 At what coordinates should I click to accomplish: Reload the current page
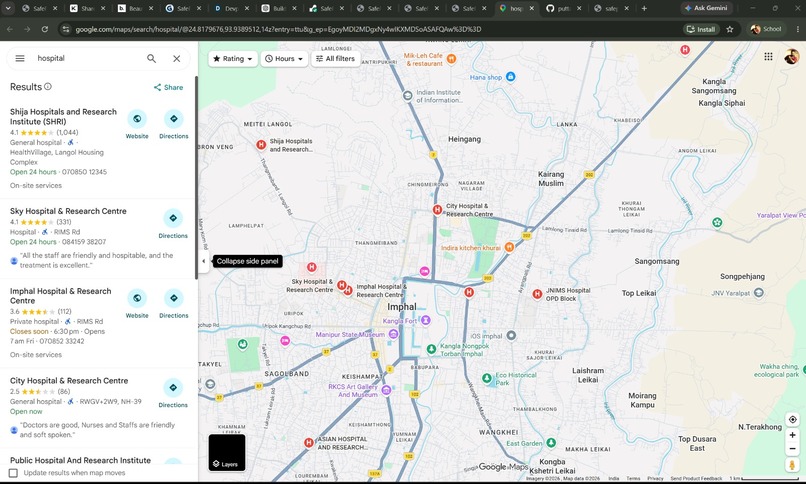pyautogui.click(x=45, y=29)
